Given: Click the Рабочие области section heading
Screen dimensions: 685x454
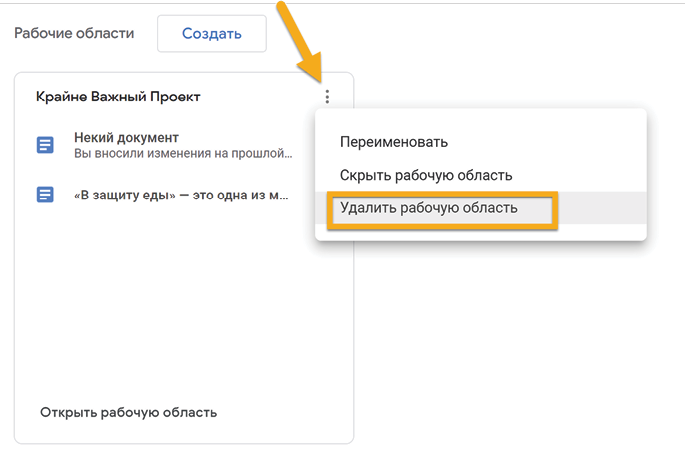Looking at the screenshot, I should pos(74,33).
